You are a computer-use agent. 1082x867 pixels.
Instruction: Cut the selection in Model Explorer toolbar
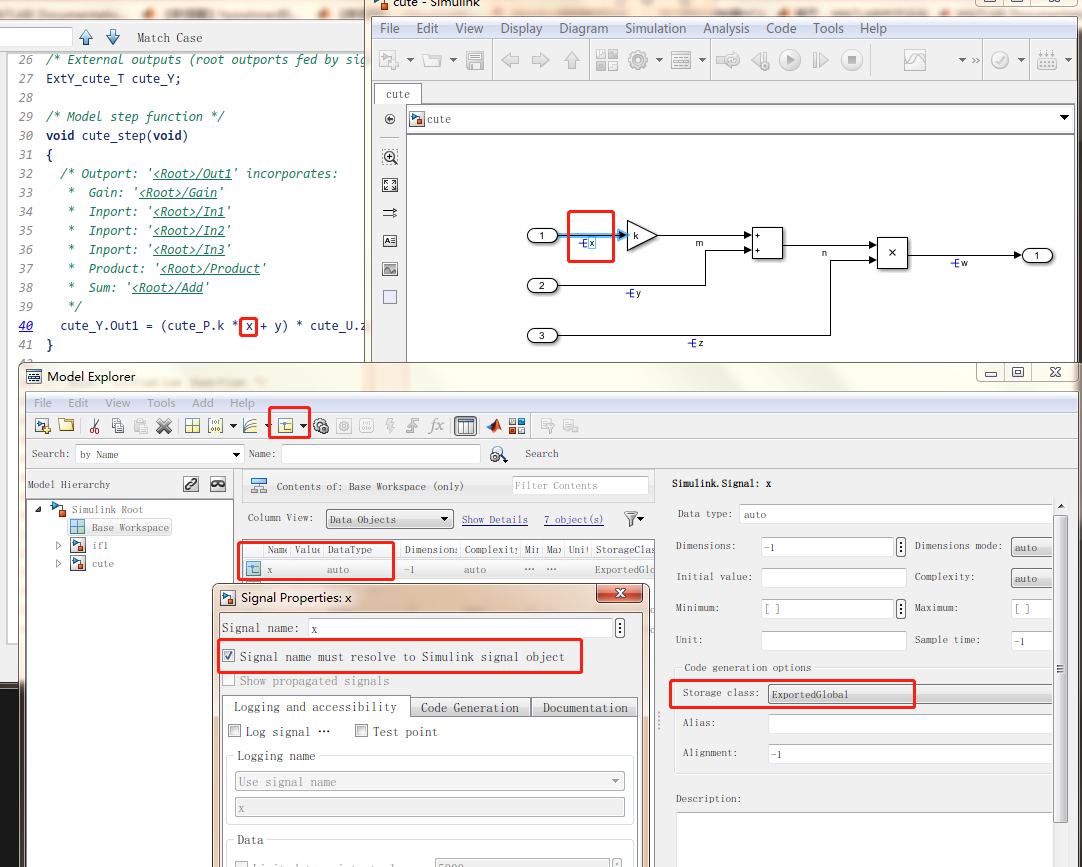[x=95, y=425]
